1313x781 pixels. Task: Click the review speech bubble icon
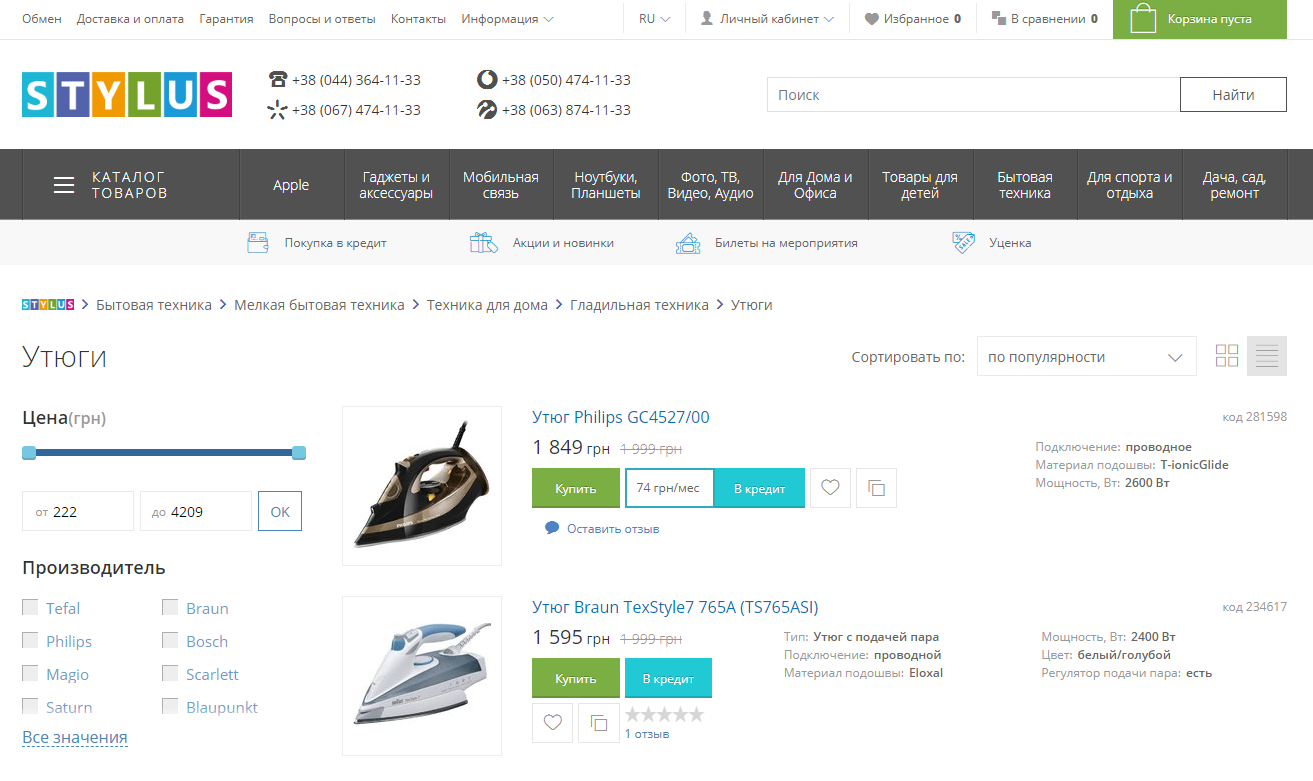tap(552, 528)
